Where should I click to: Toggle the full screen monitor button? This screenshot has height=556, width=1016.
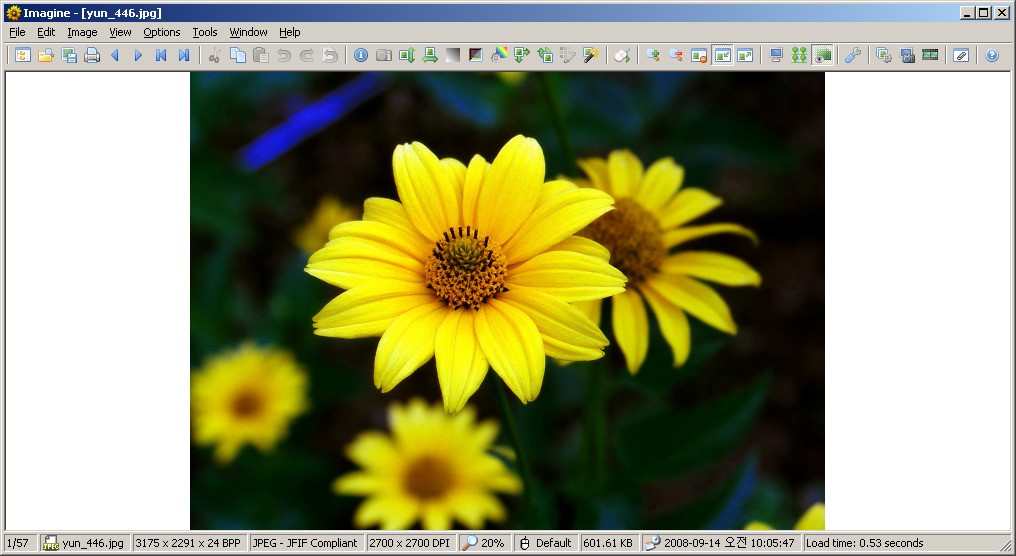coord(776,56)
